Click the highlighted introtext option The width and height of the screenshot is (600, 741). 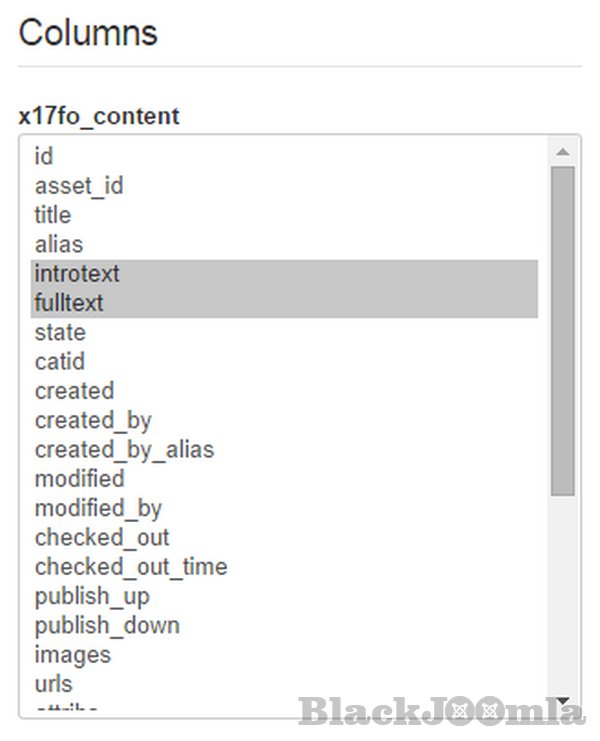77,273
